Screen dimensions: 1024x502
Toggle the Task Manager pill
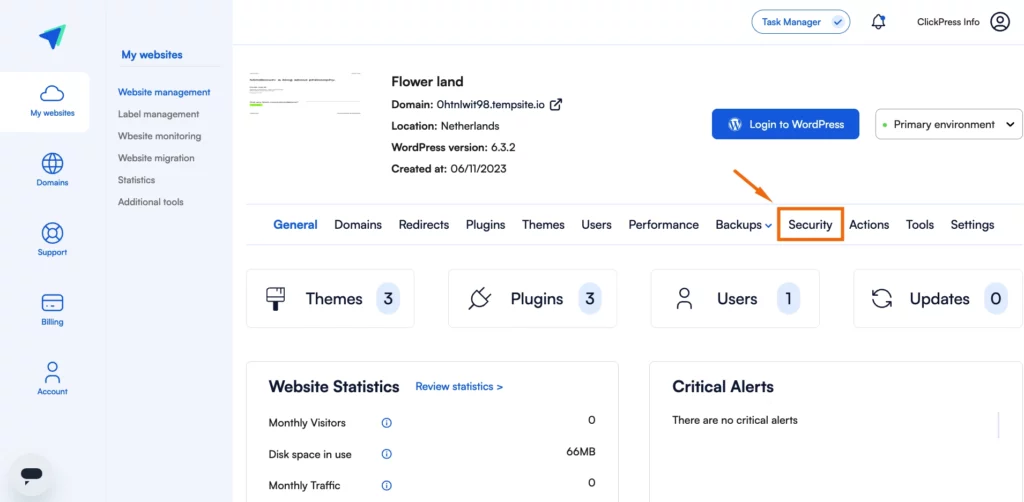tap(801, 22)
